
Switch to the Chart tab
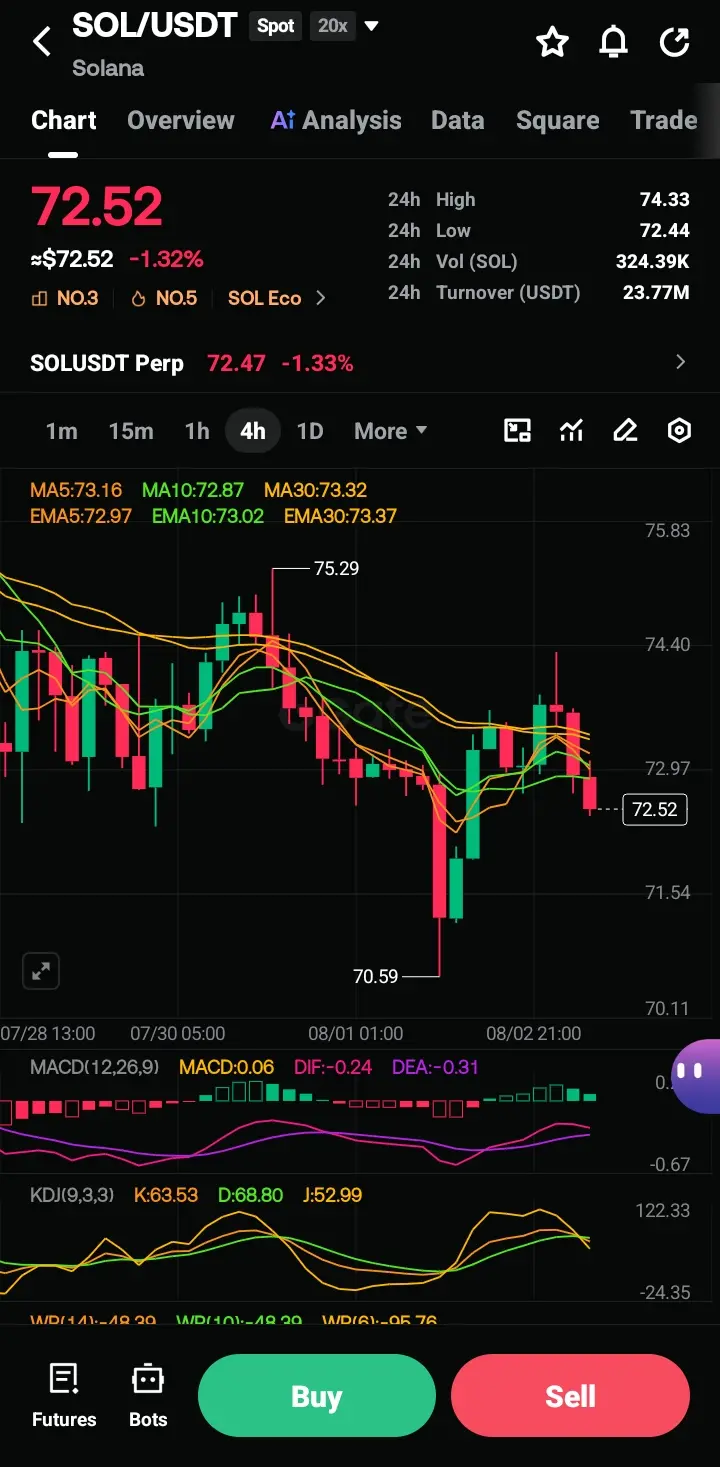(x=64, y=121)
